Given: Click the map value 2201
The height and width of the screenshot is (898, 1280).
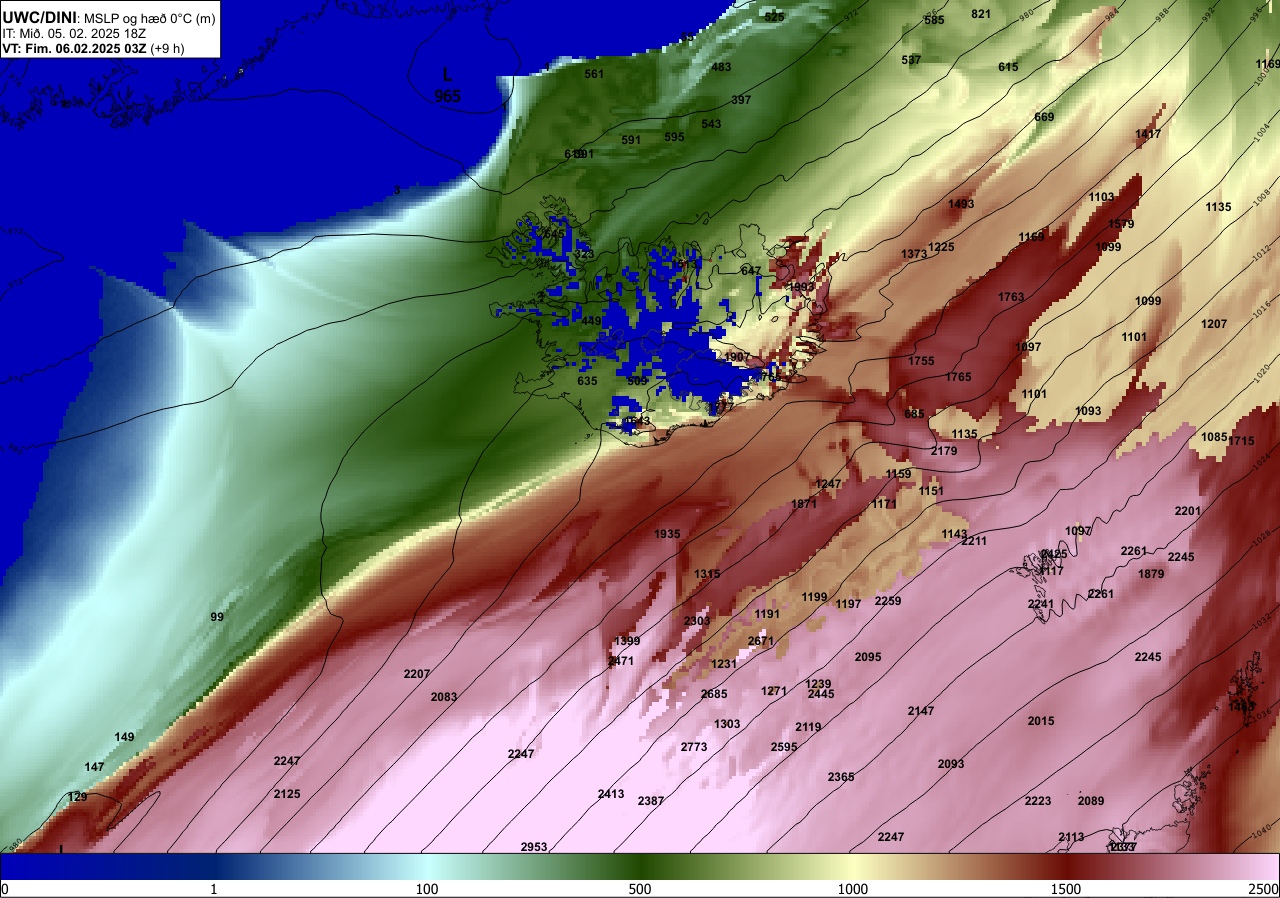Looking at the screenshot, I should click(x=1188, y=511).
